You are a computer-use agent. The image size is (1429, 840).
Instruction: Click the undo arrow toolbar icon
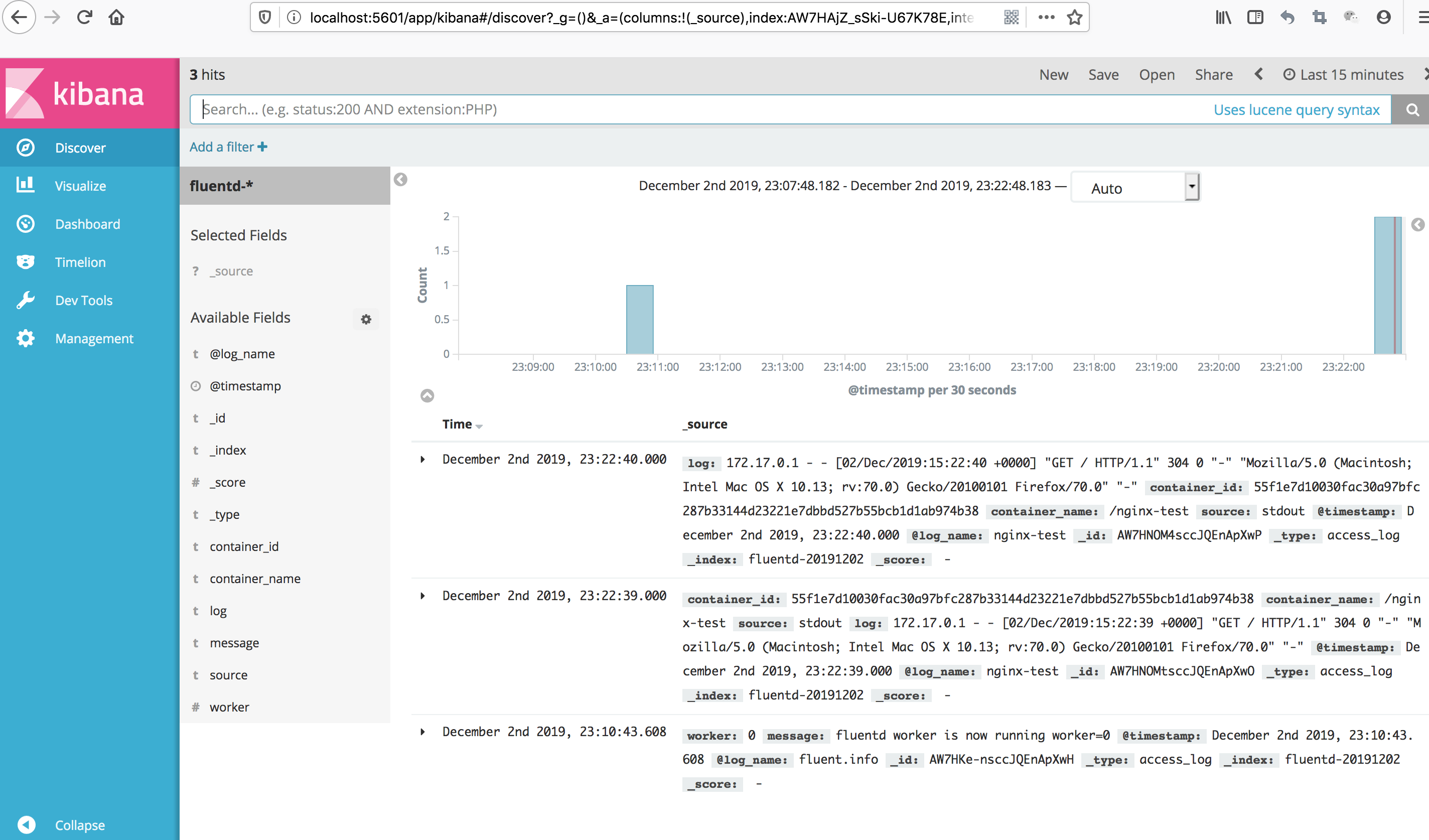tap(1287, 18)
